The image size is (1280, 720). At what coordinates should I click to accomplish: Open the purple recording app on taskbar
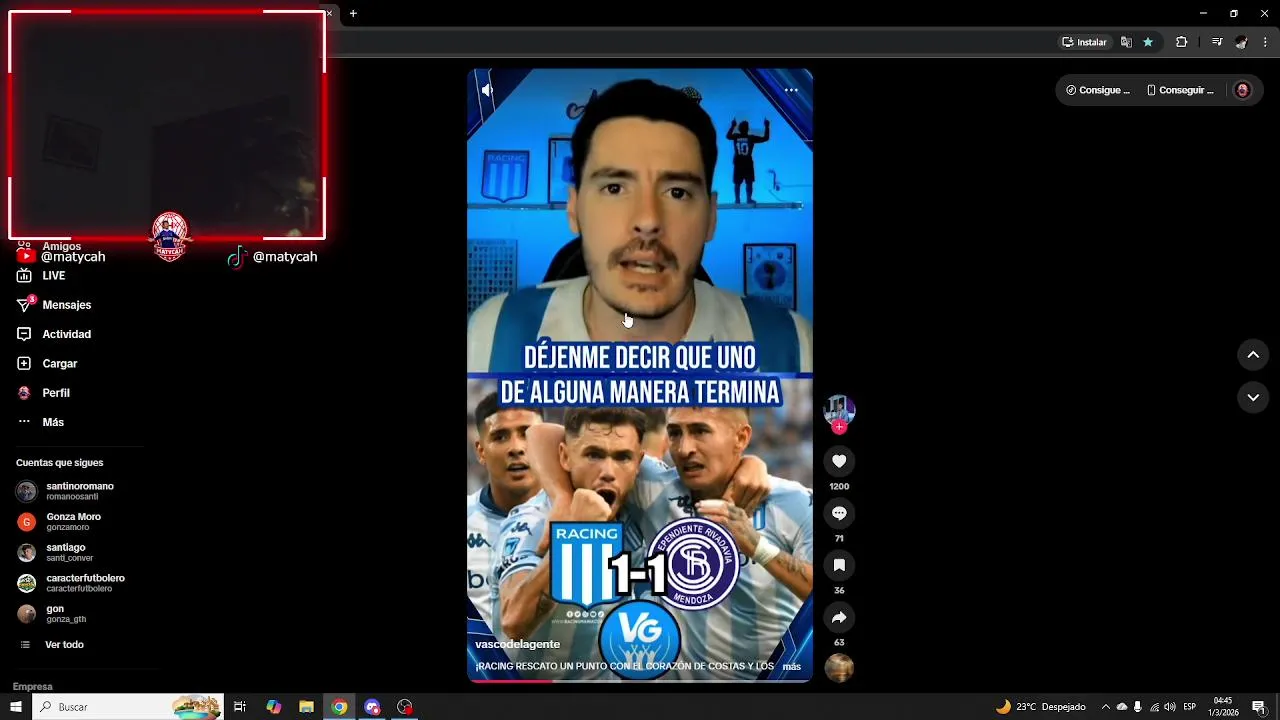point(372,707)
